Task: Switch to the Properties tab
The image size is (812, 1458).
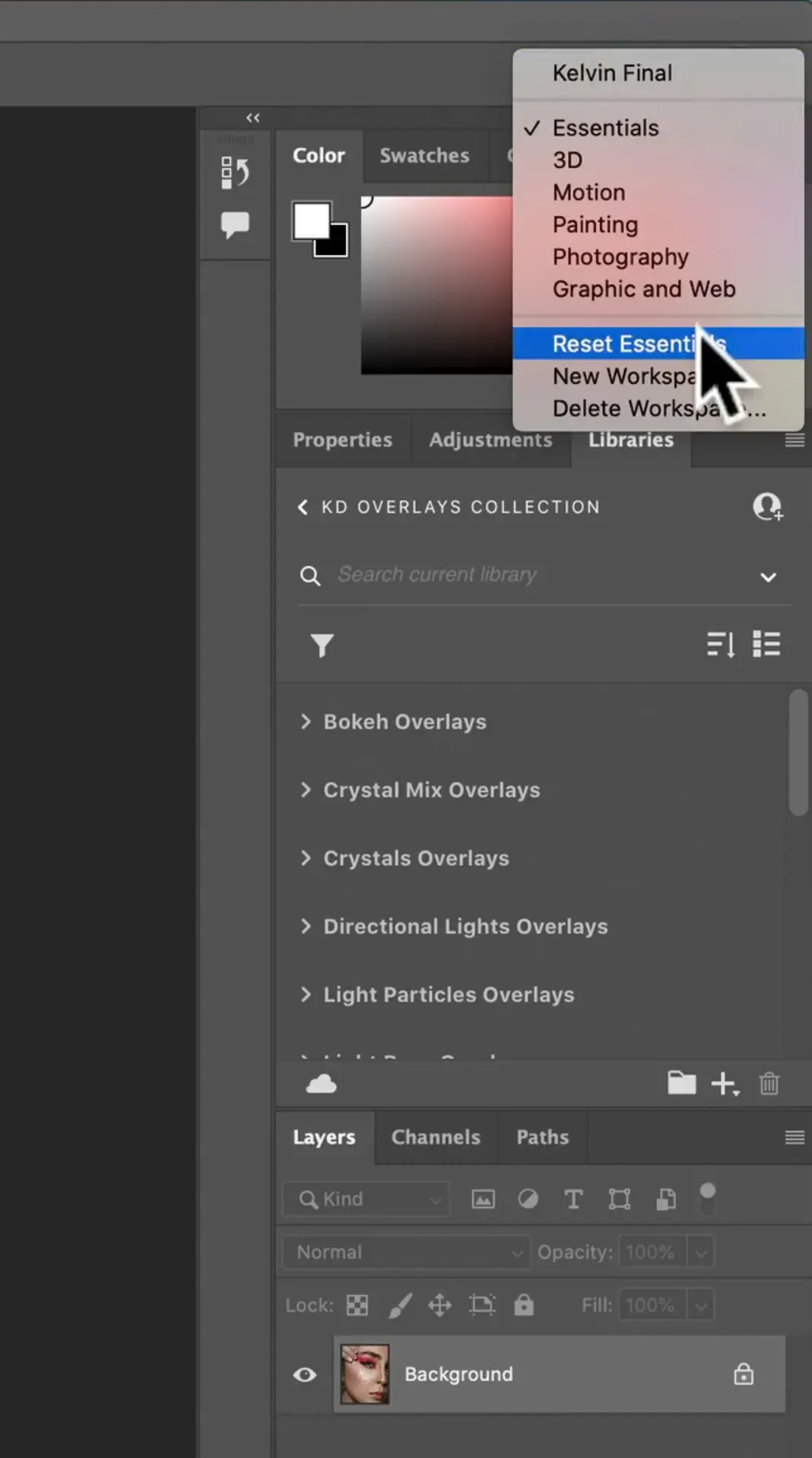Action: click(x=343, y=440)
